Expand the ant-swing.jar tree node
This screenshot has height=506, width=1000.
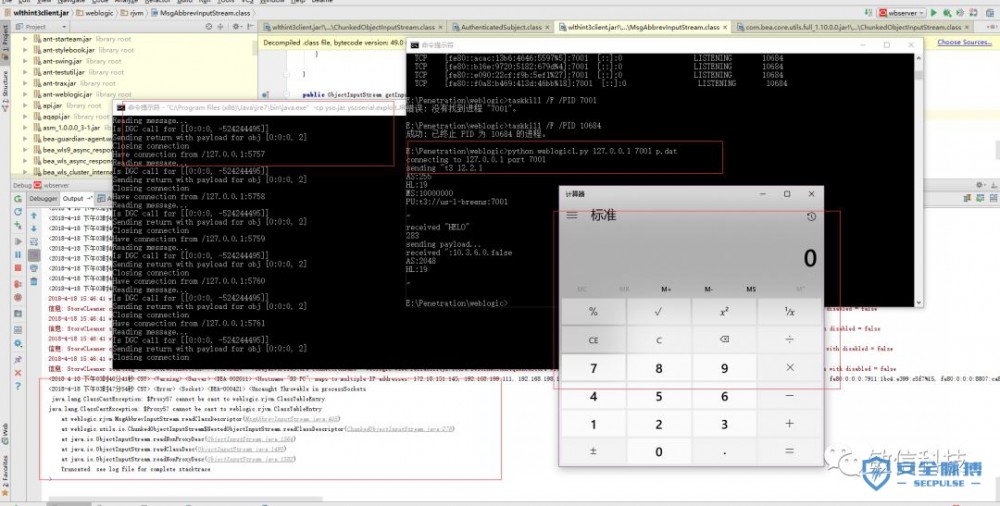[x=25, y=61]
